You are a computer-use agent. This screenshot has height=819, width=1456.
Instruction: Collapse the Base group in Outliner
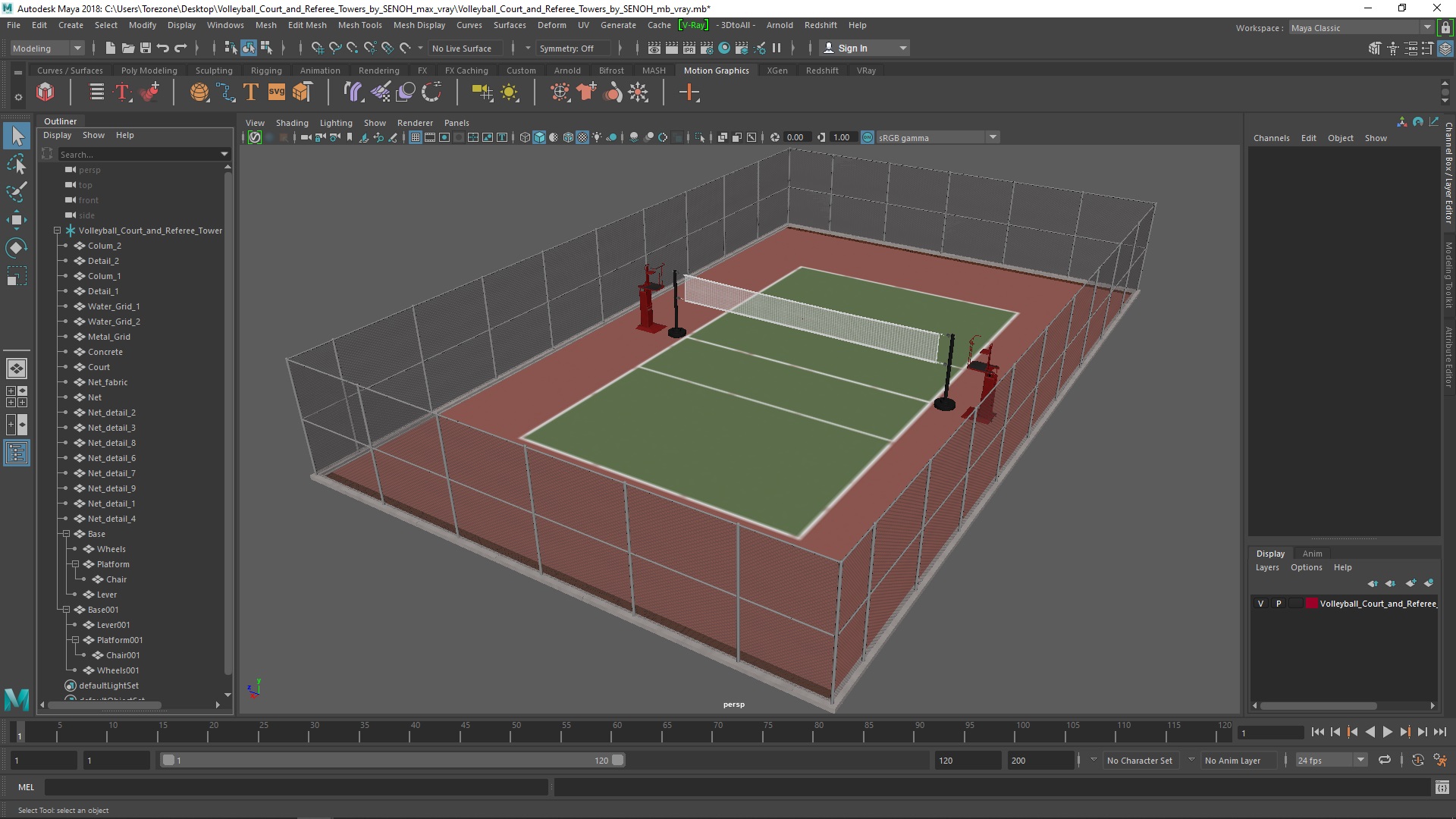click(66, 534)
